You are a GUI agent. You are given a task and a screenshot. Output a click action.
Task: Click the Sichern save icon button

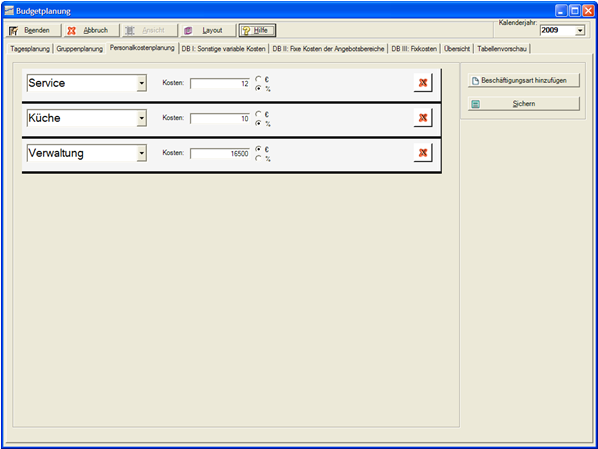pos(524,104)
